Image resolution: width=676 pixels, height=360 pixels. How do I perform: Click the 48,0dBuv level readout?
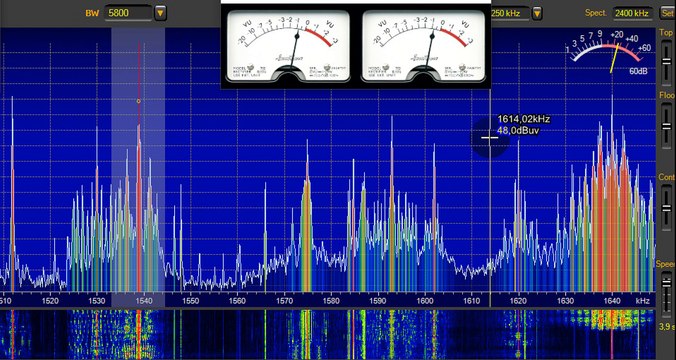click(x=518, y=130)
